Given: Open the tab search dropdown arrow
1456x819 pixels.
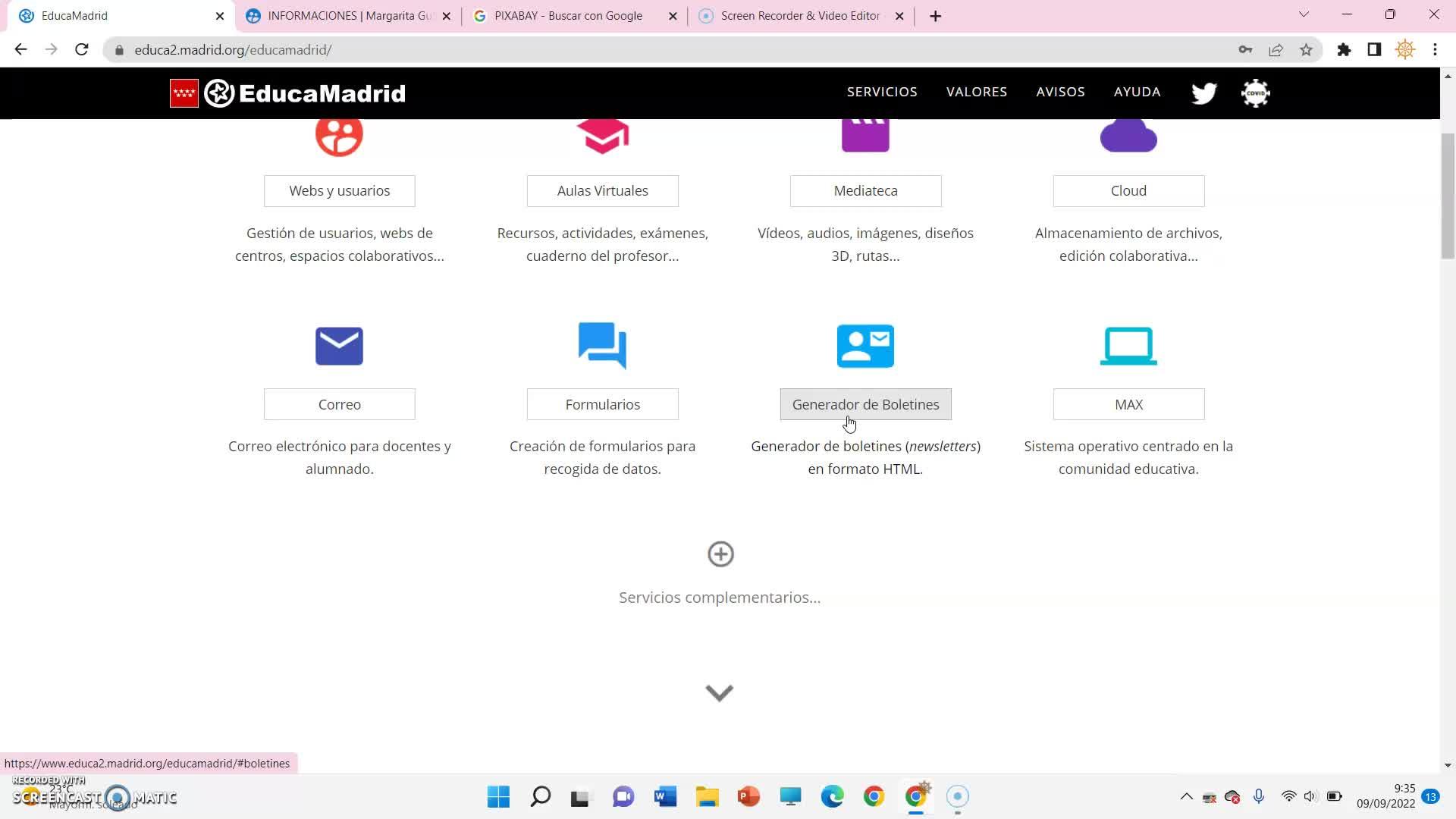Looking at the screenshot, I should (x=1304, y=15).
